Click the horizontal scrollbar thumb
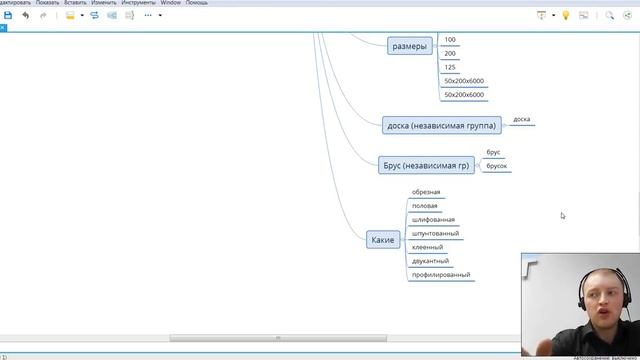 [278, 338]
